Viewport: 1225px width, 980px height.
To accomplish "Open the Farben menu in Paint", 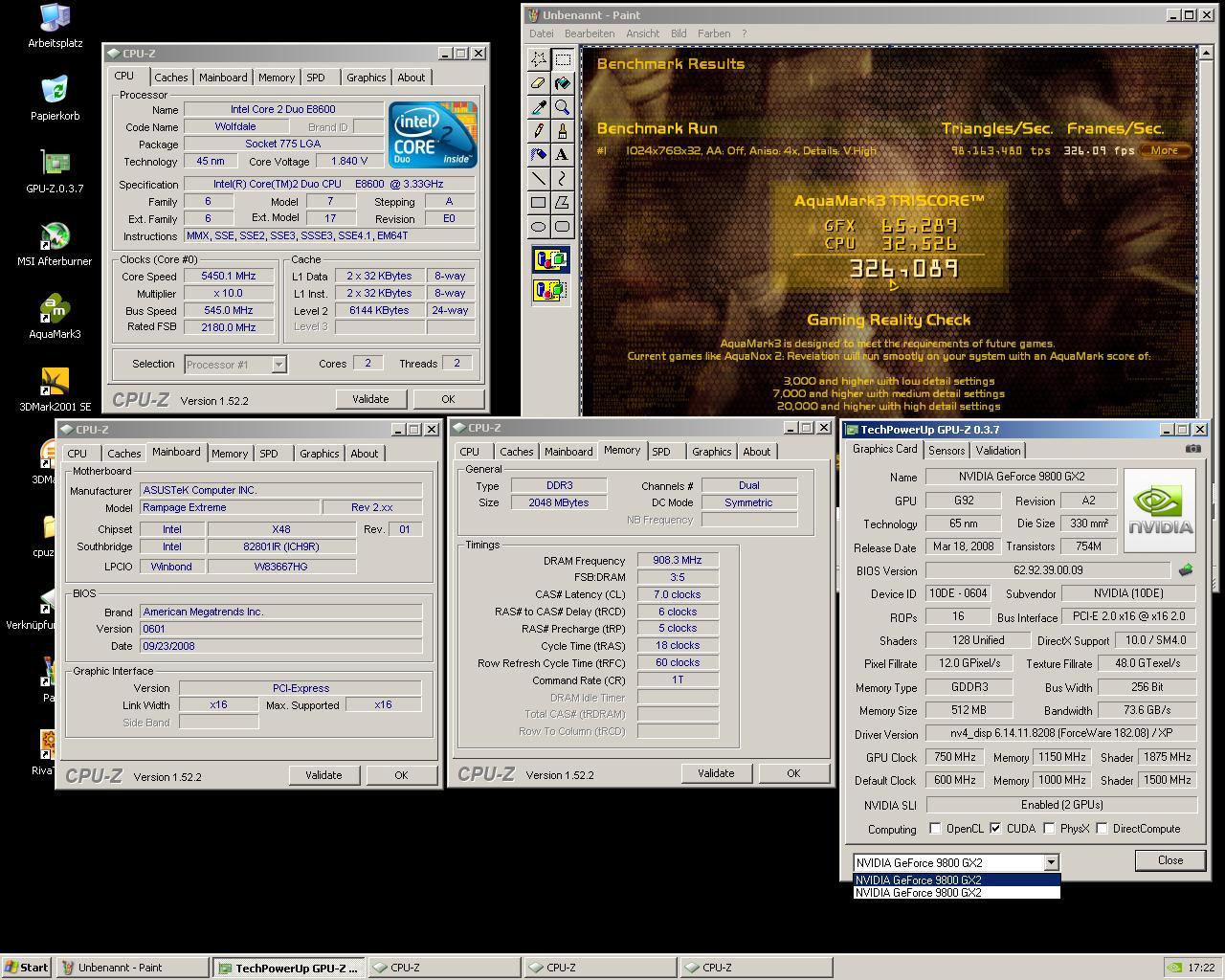I will pos(714,33).
